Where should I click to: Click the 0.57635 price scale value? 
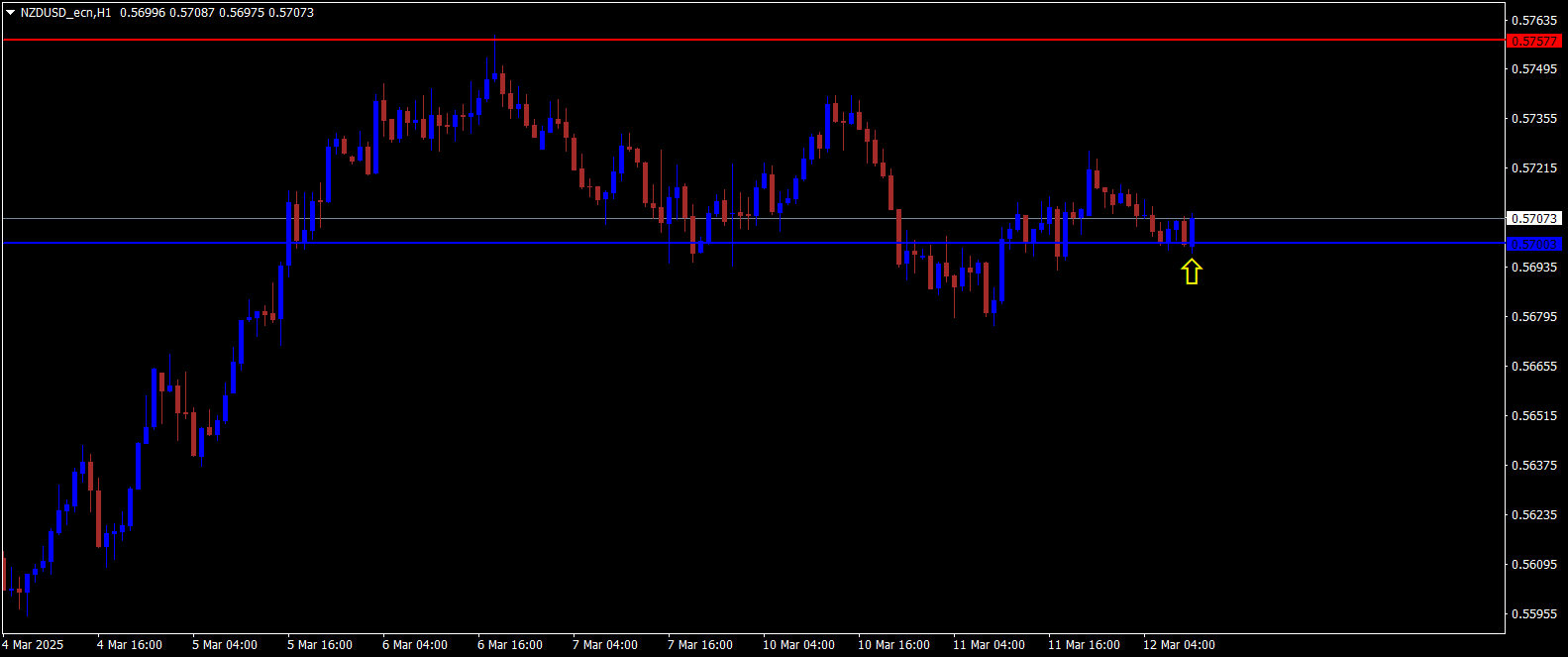point(1533,20)
